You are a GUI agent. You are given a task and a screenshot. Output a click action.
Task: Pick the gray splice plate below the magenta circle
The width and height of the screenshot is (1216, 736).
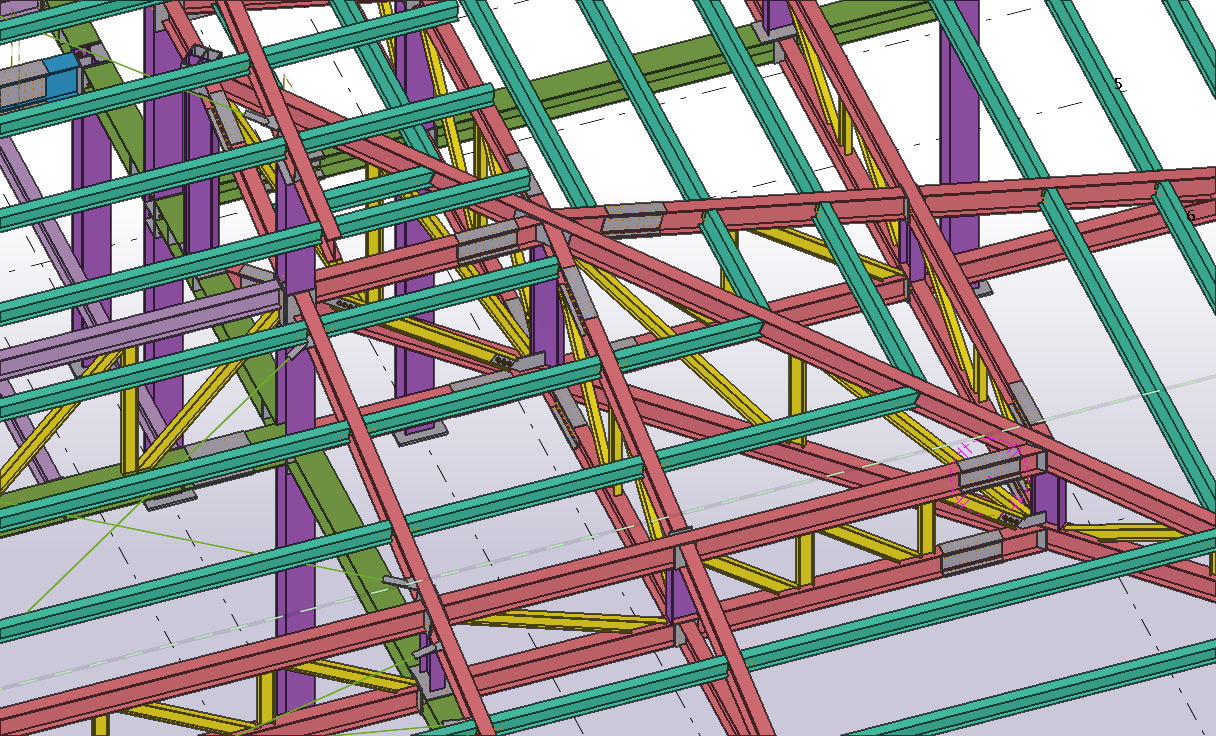tap(971, 550)
